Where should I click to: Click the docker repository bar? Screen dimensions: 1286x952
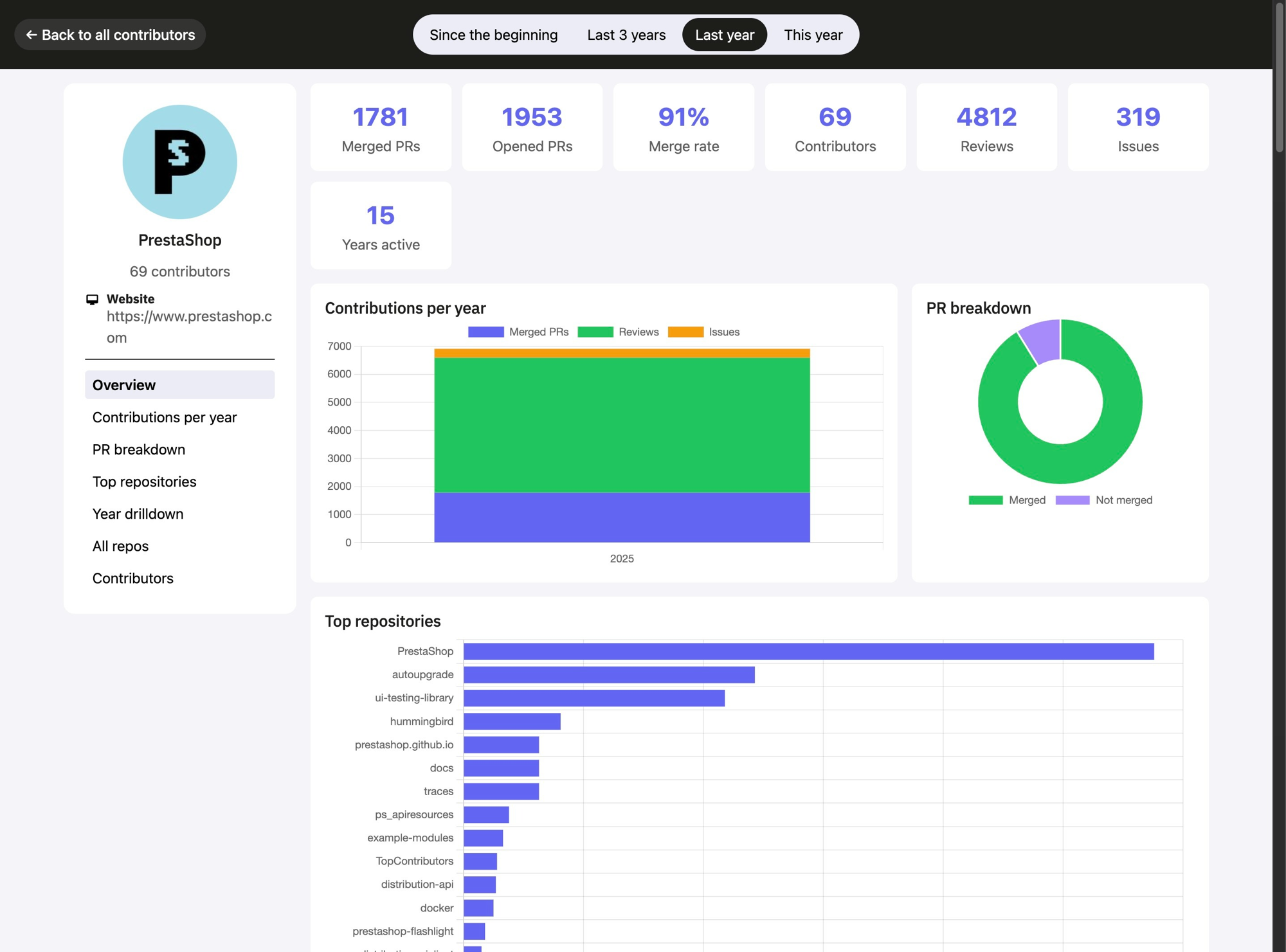click(478, 908)
